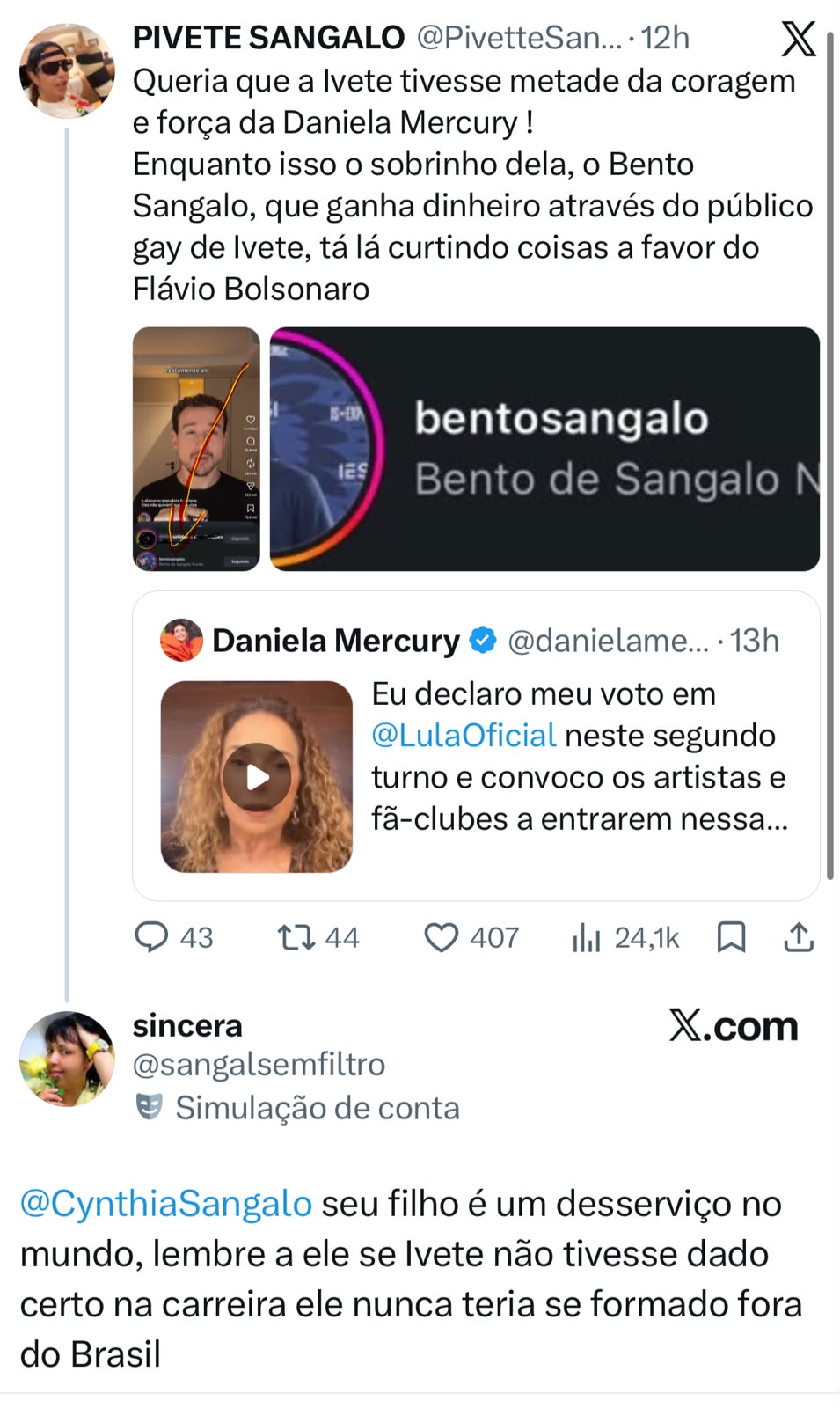Share the post using upload icon

click(799, 937)
